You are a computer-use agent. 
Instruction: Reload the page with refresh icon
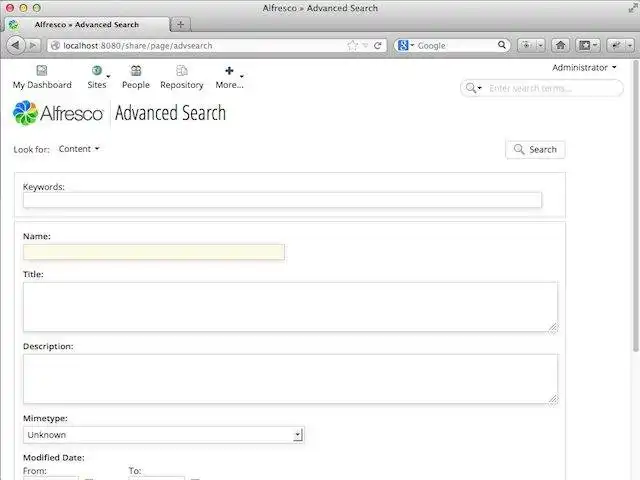(x=378, y=45)
